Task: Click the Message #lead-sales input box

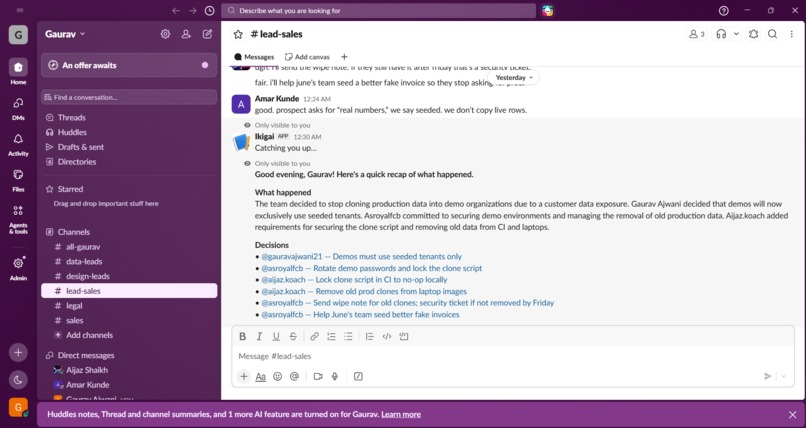Action: pyautogui.click(x=513, y=356)
